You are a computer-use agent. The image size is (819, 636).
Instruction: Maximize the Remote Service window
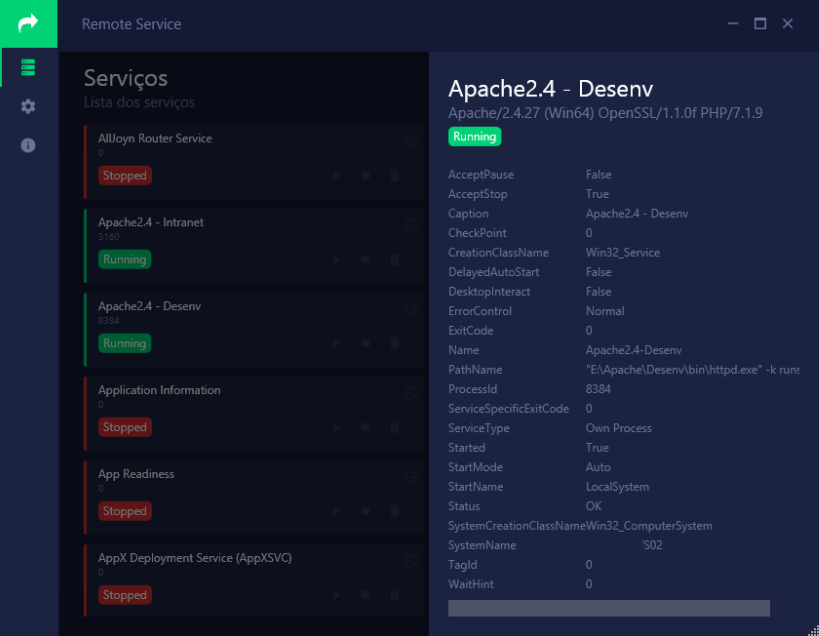pyautogui.click(x=760, y=23)
